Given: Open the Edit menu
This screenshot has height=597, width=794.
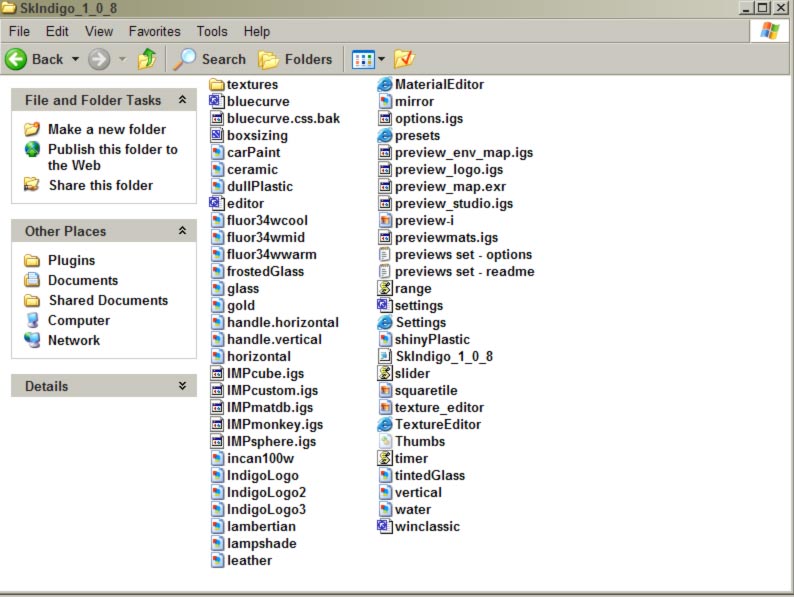Looking at the screenshot, I should pos(57,31).
